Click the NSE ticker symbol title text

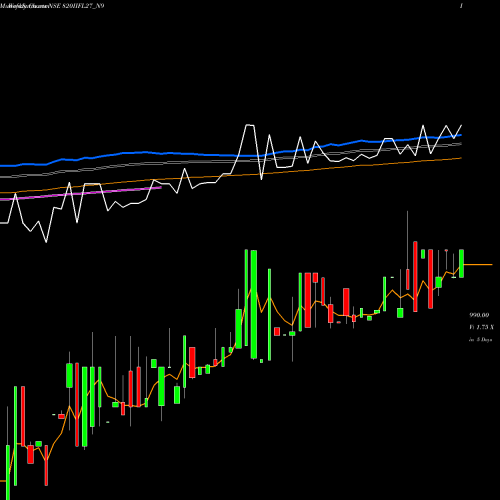[x=77, y=6]
